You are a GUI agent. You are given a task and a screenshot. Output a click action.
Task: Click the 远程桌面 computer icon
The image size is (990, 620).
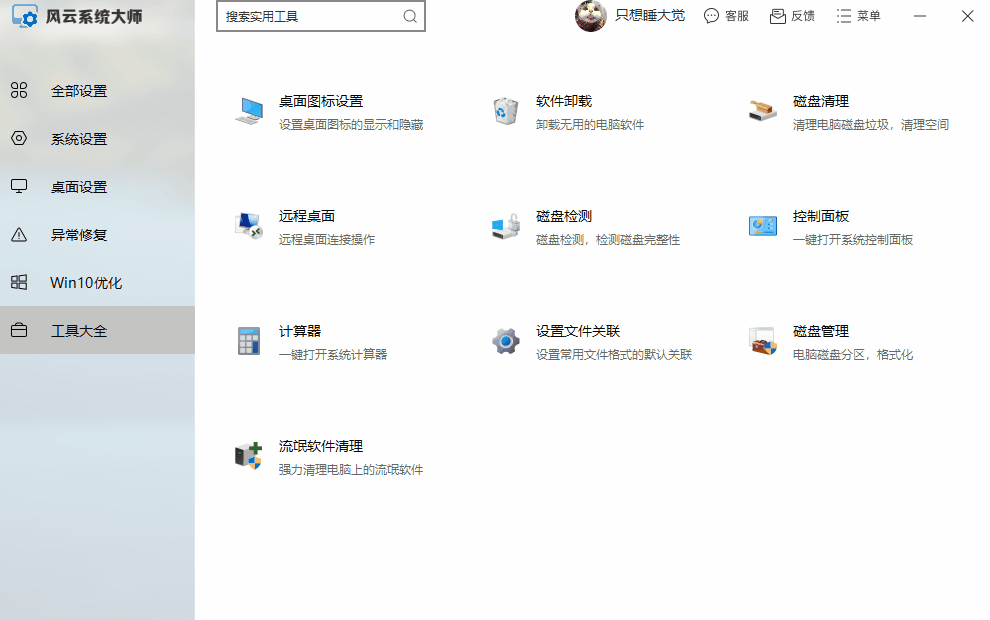pos(249,225)
